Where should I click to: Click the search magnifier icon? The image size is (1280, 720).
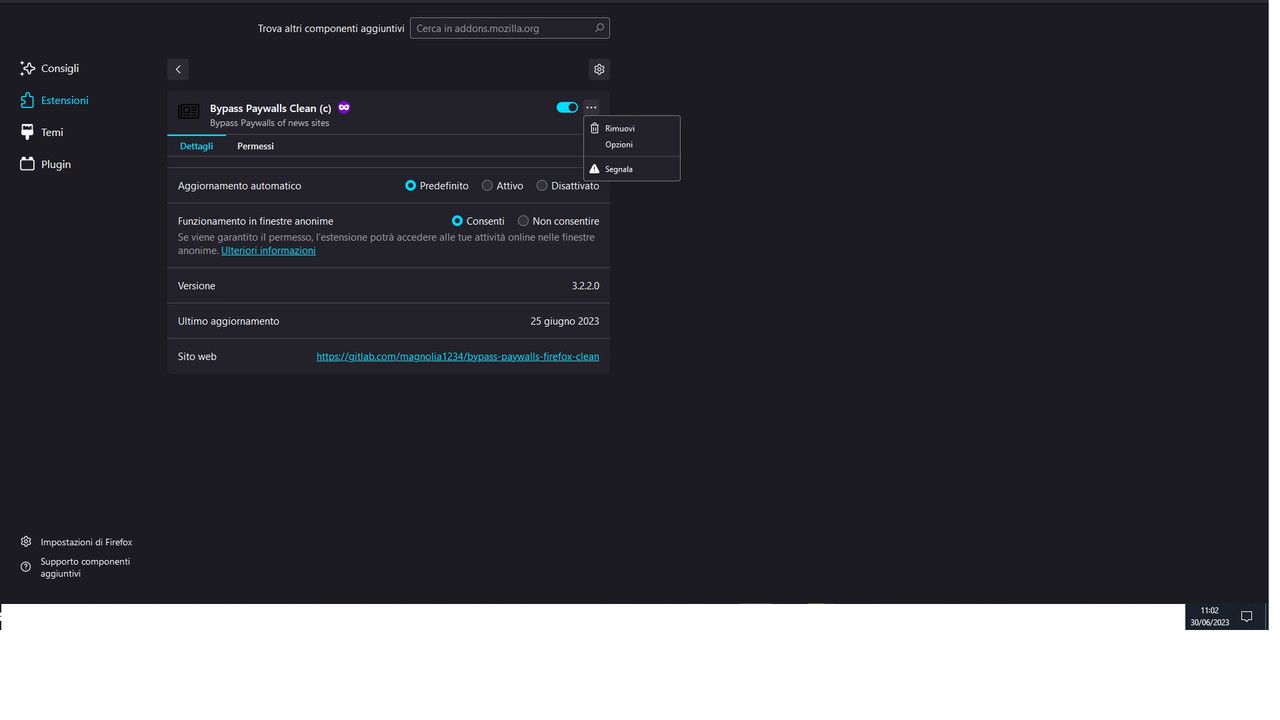pos(599,28)
